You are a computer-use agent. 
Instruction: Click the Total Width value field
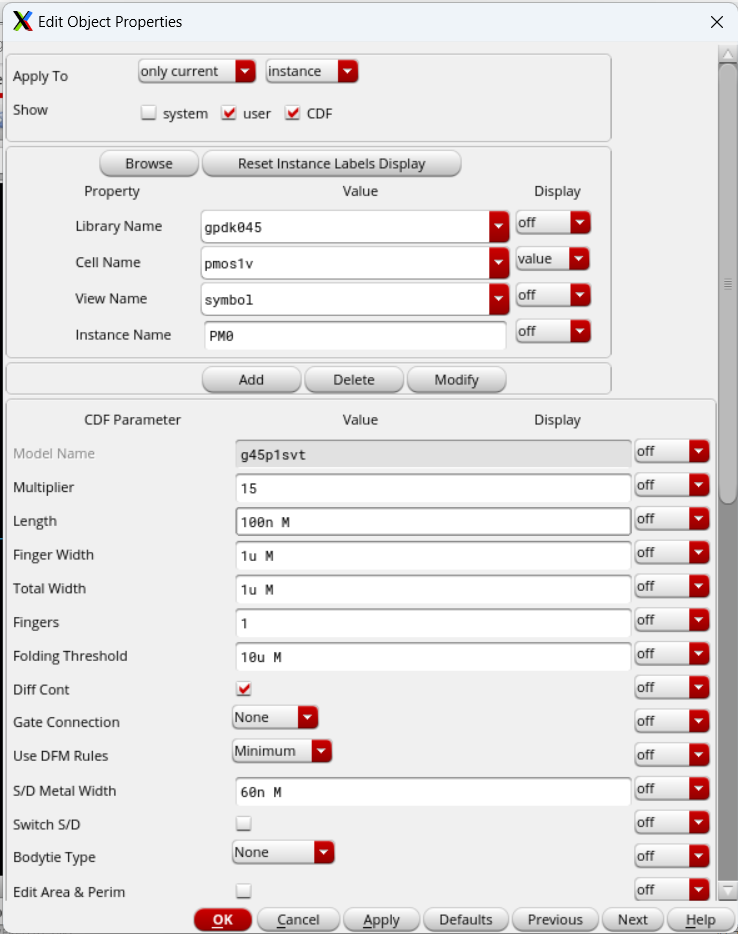433,590
